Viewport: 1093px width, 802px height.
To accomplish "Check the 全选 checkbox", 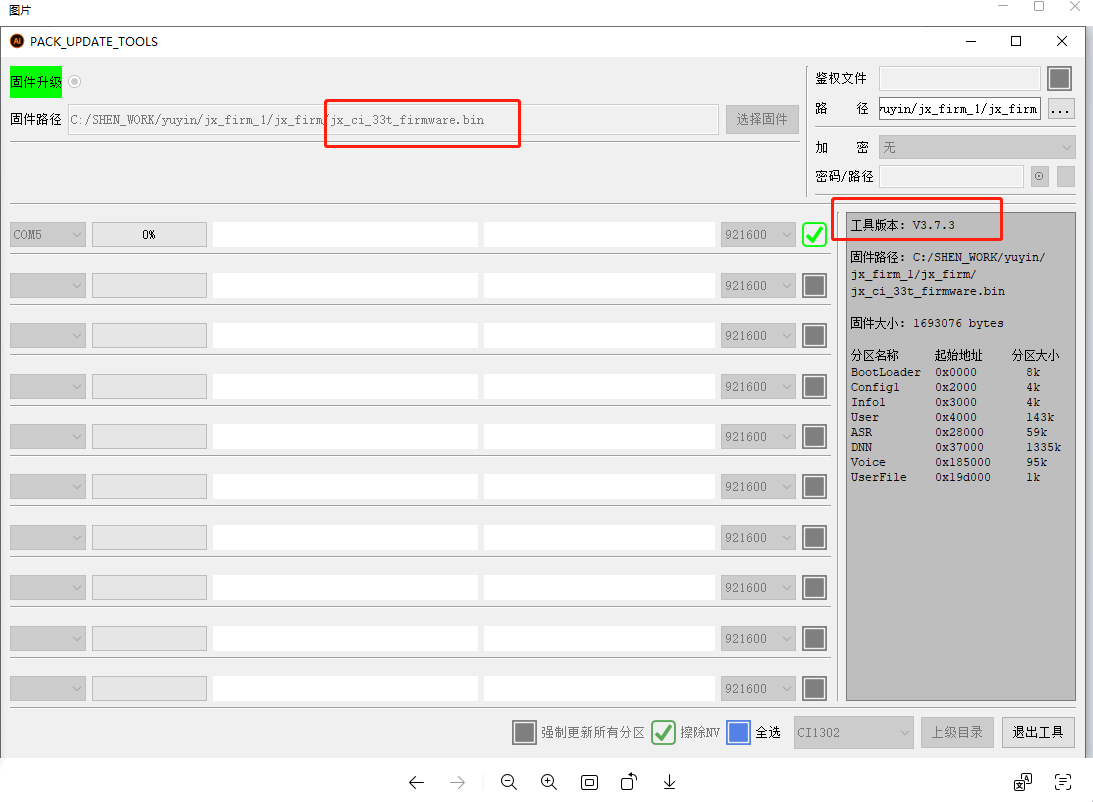I will (738, 732).
